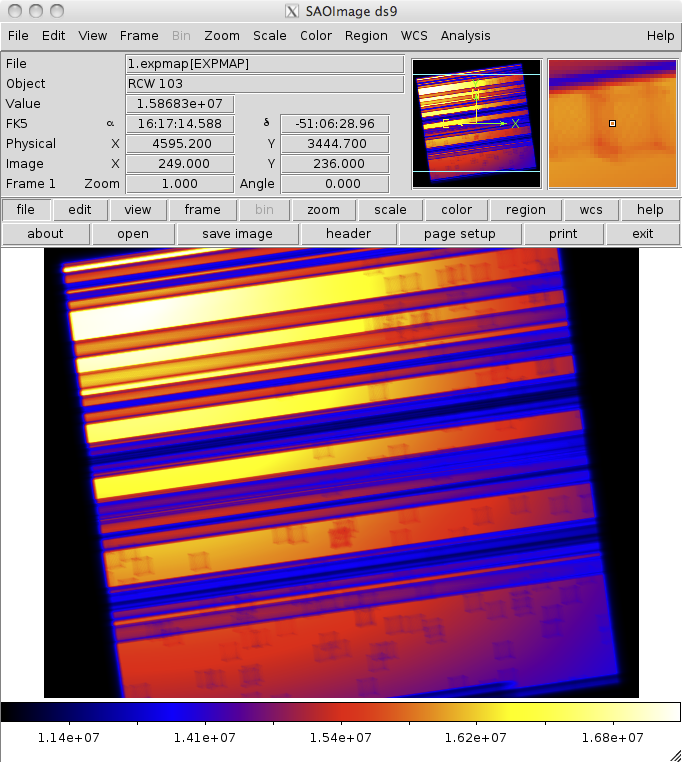Select the 'file' button bar tab

(26, 210)
